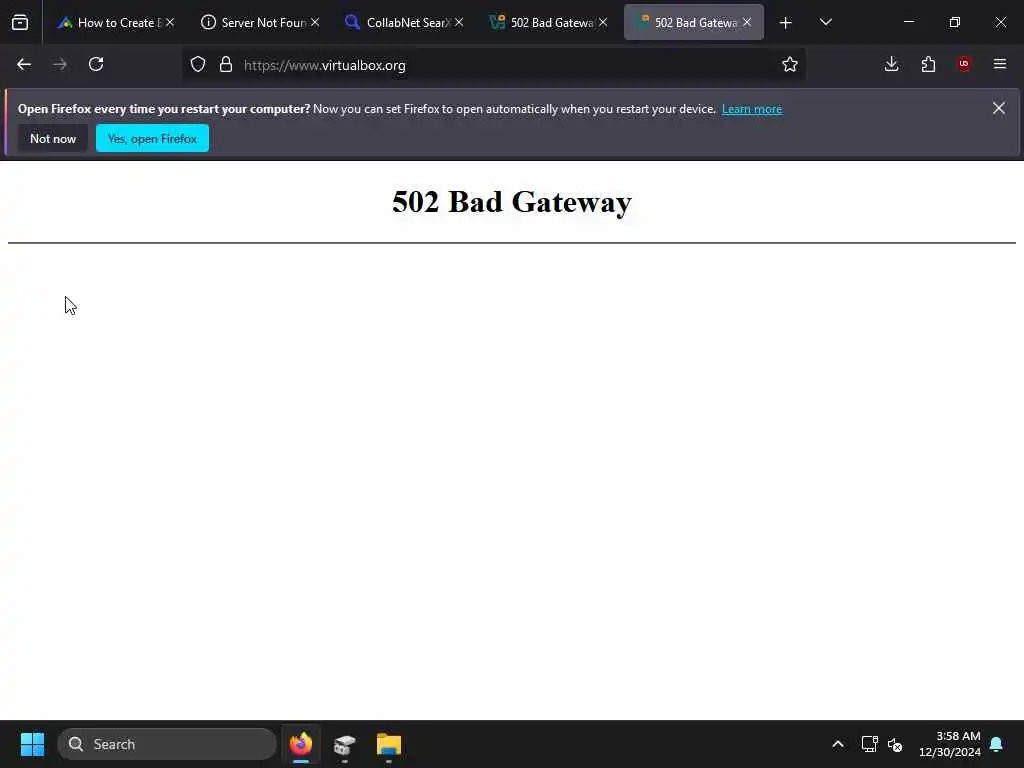Open VirtualBox taskbar icon
Image resolution: width=1024 pixels, height=768 pixels.
tap(344, 744)
